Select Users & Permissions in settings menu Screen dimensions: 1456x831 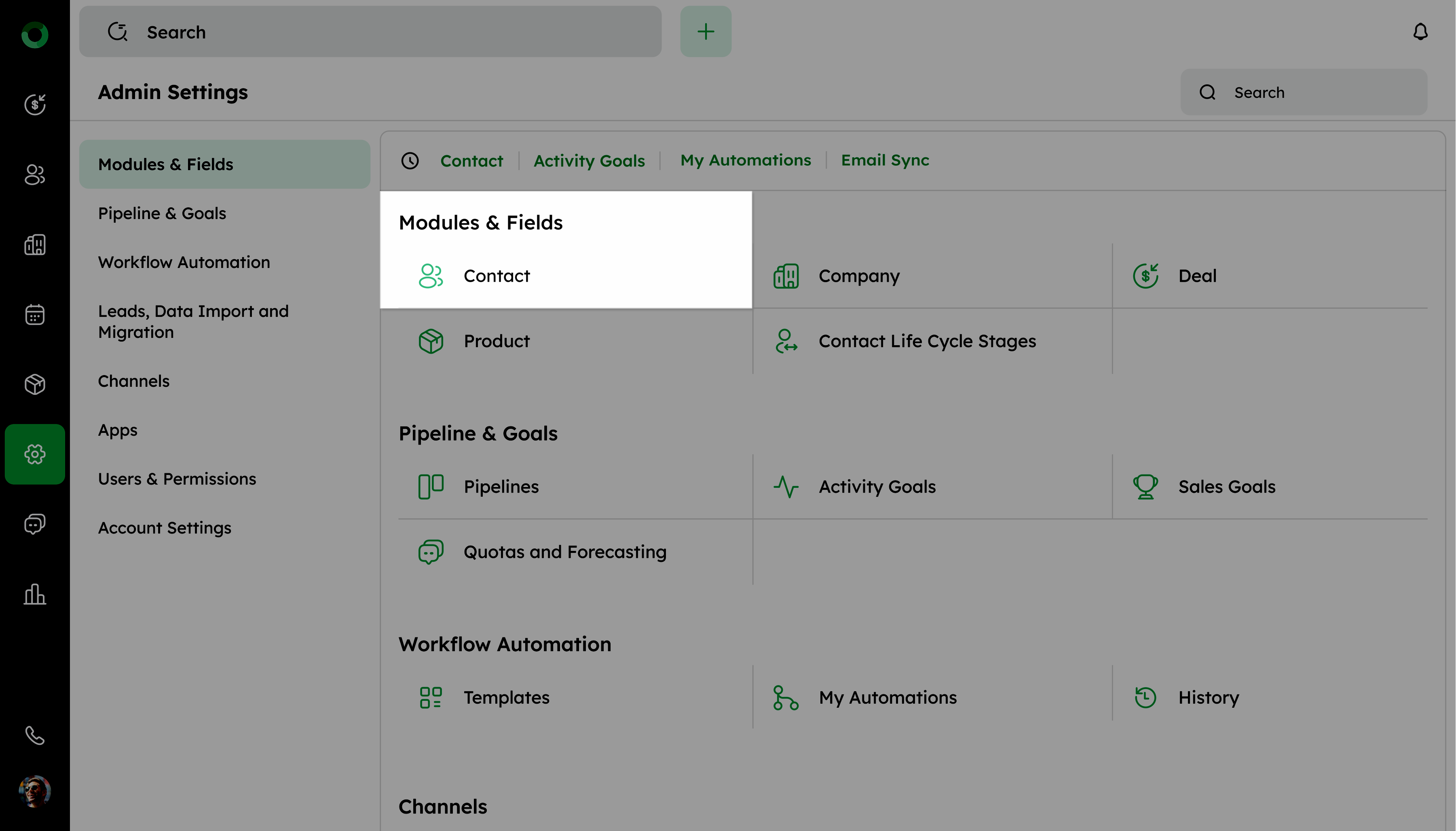pos(177,479)
